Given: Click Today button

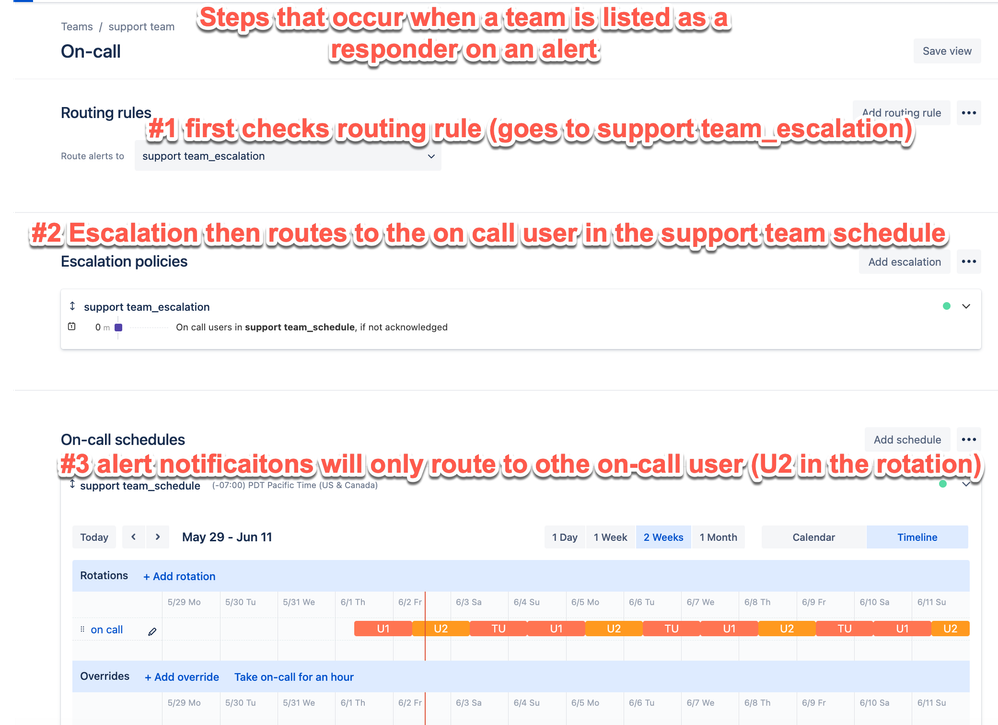Looking at the screenshot, I should (94, 537).
